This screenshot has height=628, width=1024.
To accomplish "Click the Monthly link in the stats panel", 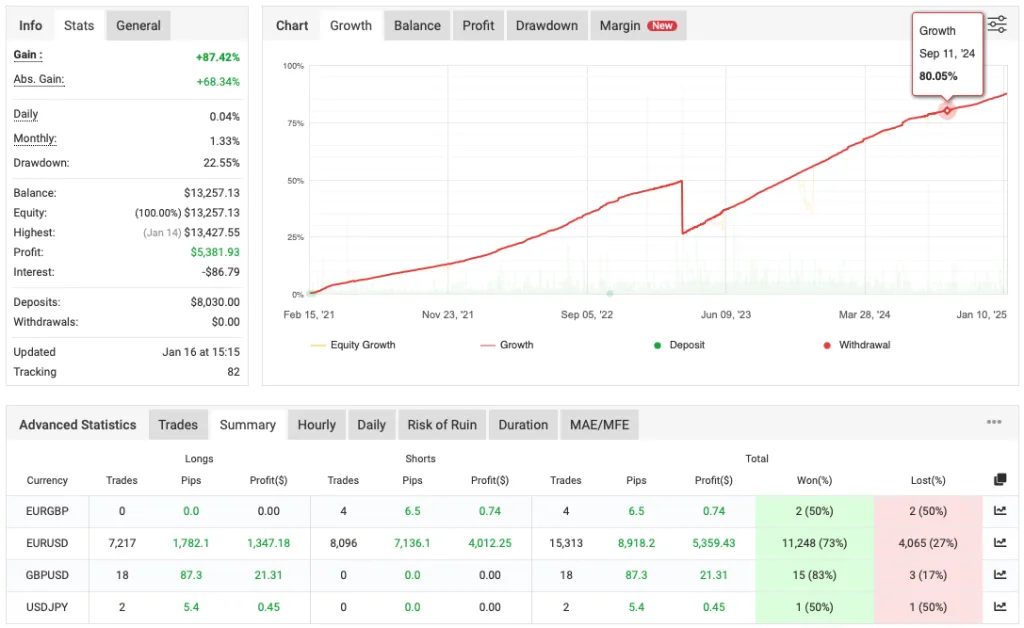I will [34, 138].
